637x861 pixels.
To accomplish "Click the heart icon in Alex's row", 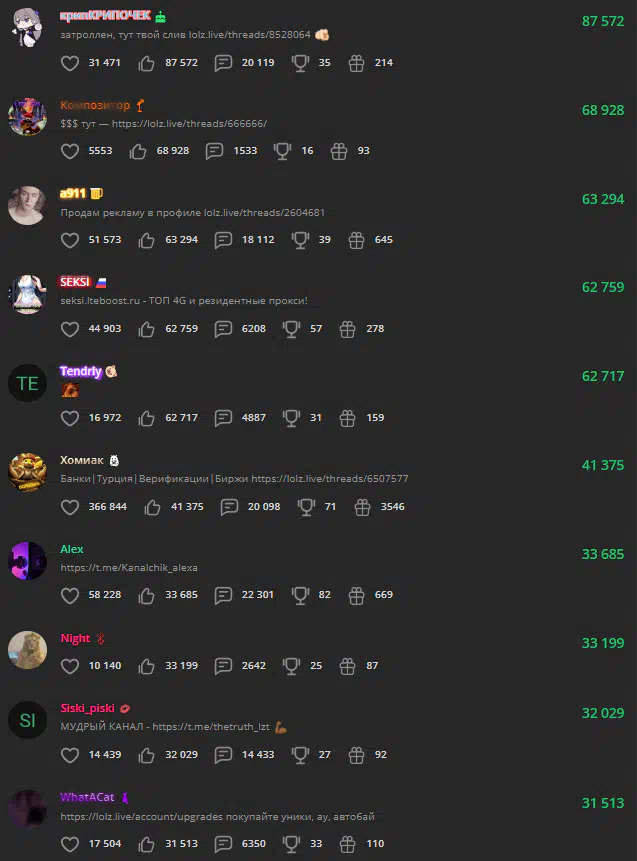I will pos(70,595).
